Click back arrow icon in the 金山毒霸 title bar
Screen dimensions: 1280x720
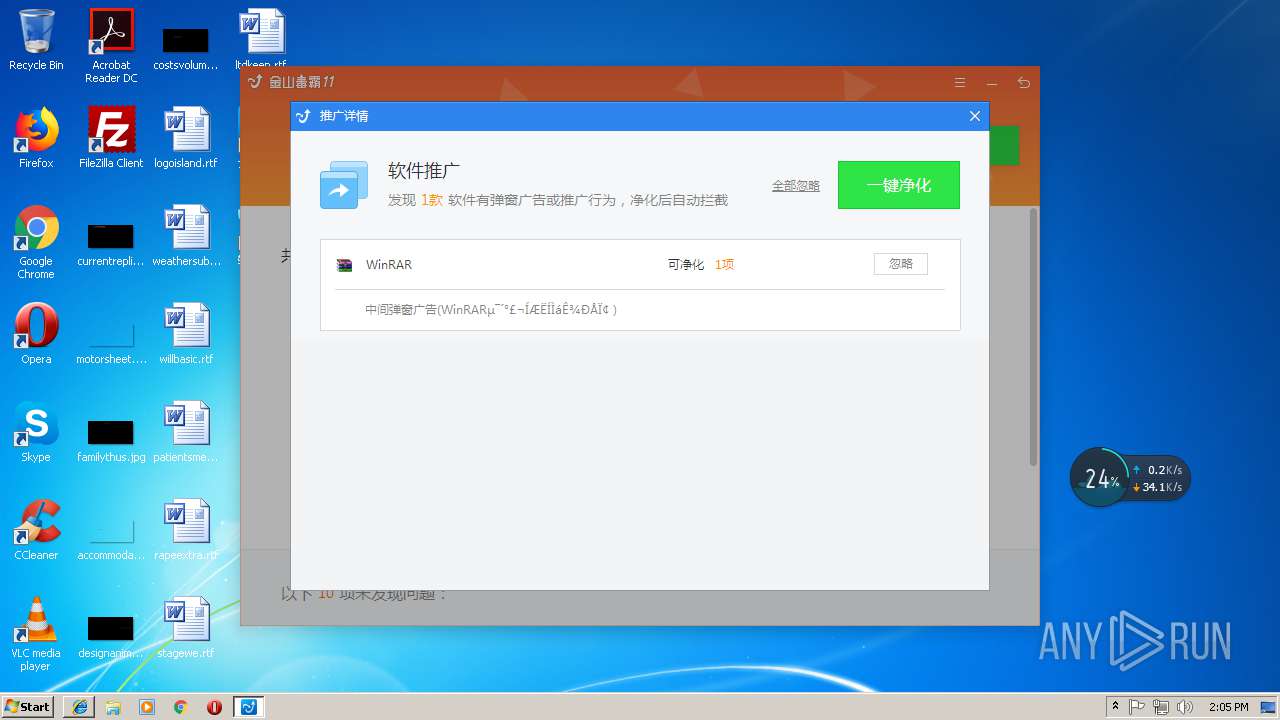[1023, 83]
